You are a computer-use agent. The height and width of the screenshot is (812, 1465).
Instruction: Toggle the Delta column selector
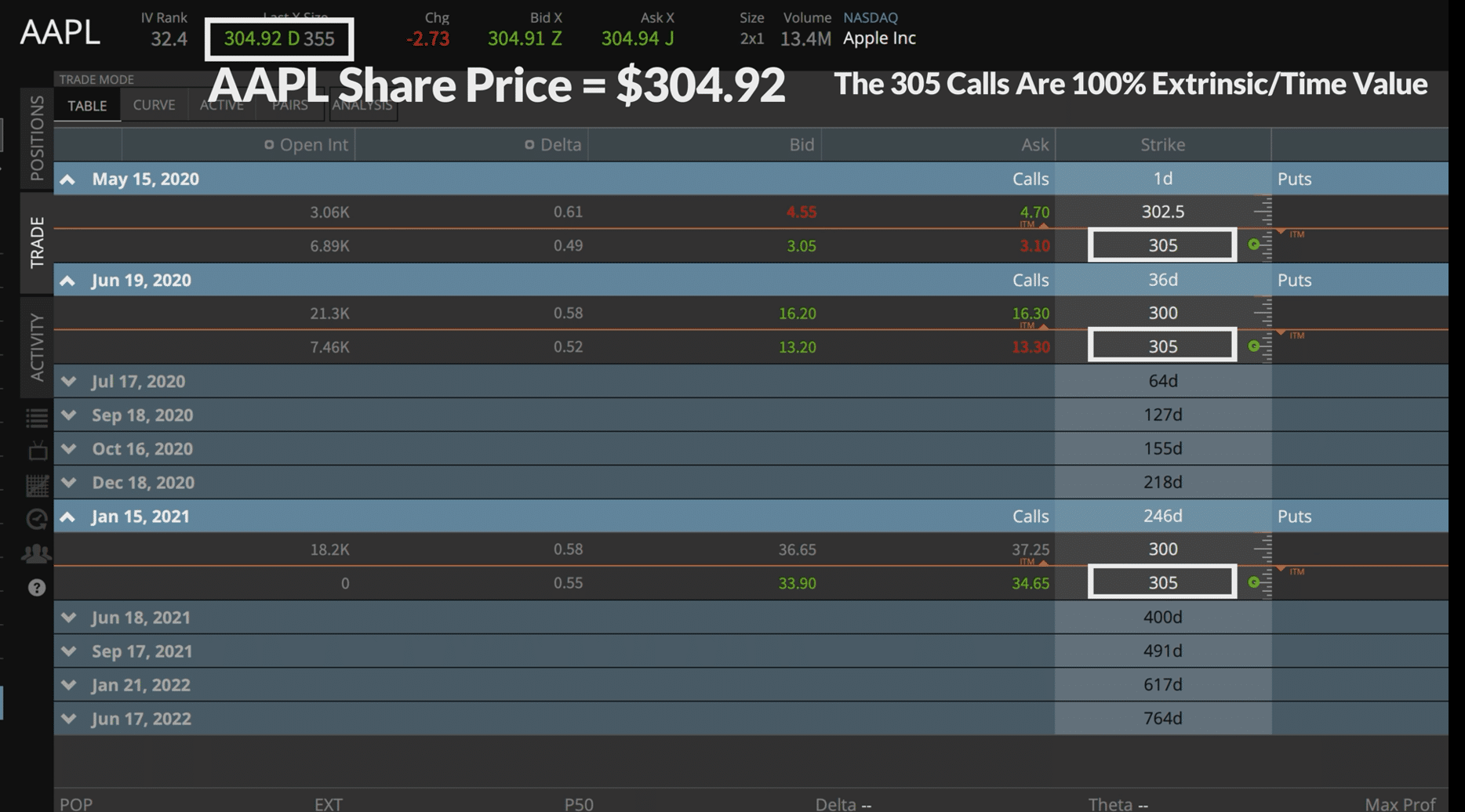[x=529, y=145]
